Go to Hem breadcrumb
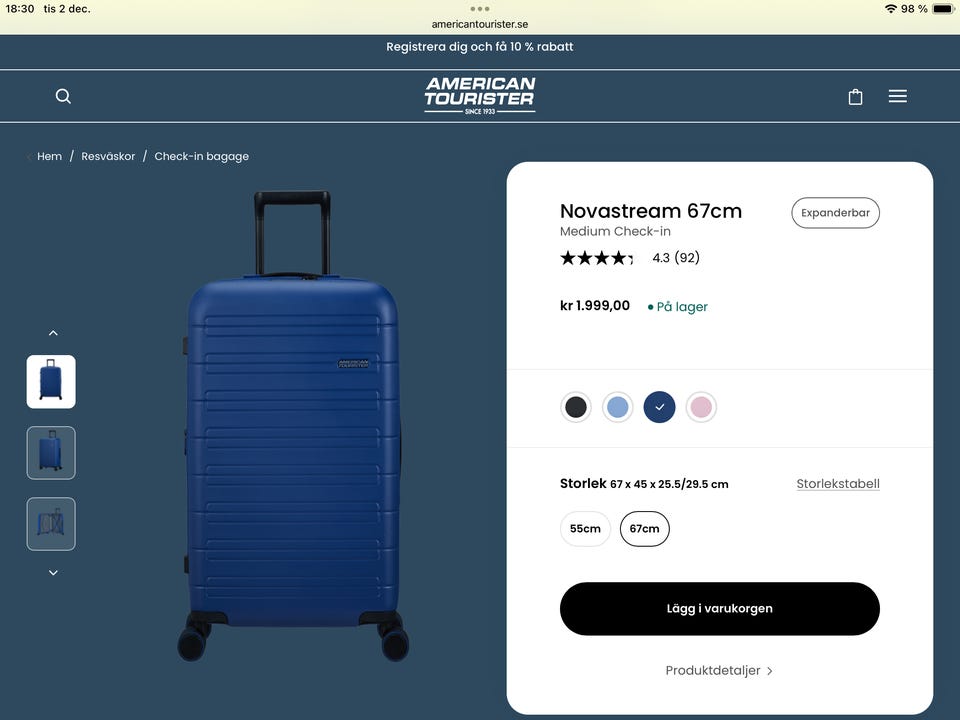This screenshot has height=720, width=960. click(49, 157)
